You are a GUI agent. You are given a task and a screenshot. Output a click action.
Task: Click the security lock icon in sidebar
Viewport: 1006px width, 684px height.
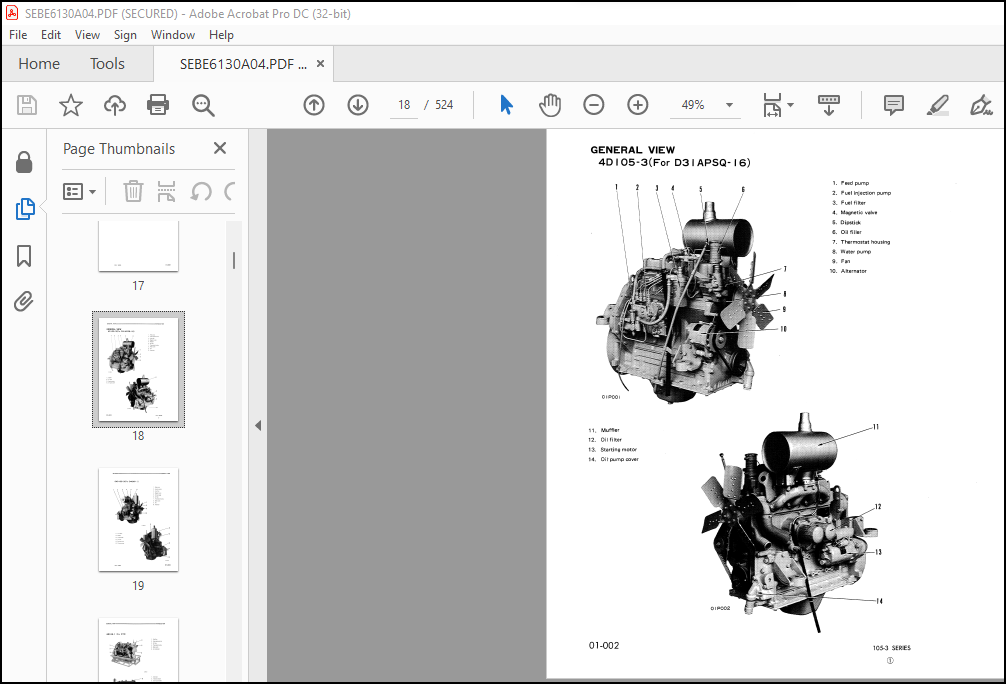(24, 162)
